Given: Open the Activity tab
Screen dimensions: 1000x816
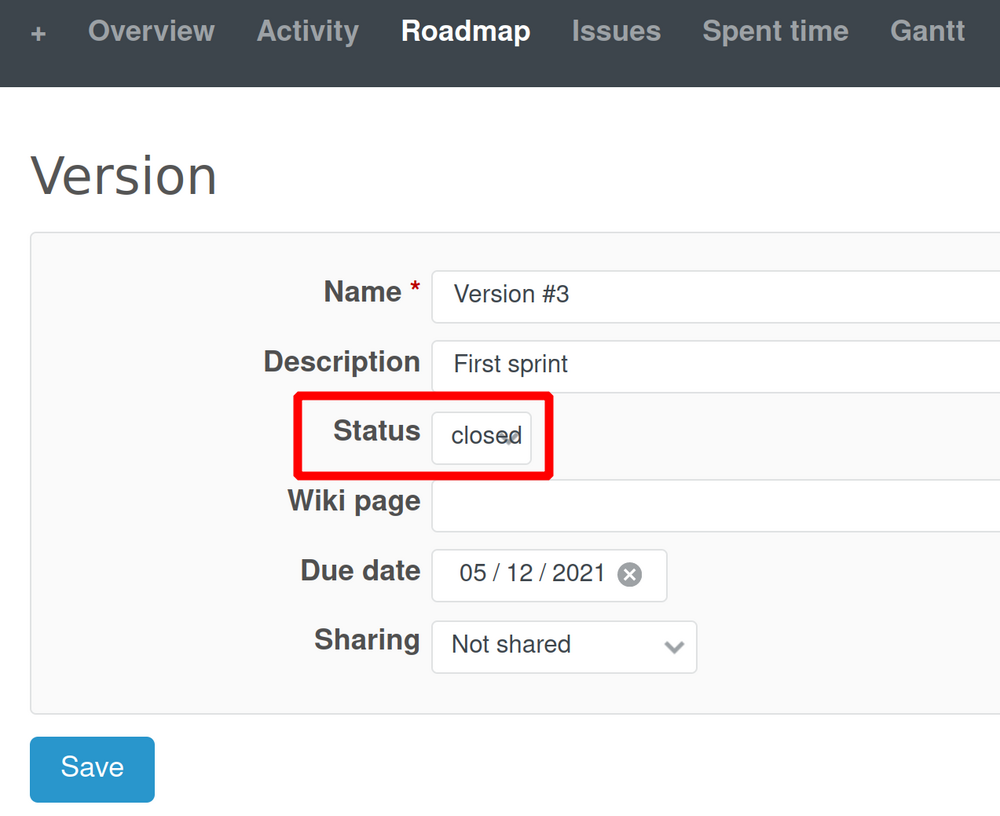Looking at the screenshot, I should pyautogui.click(x=307, y=32).
